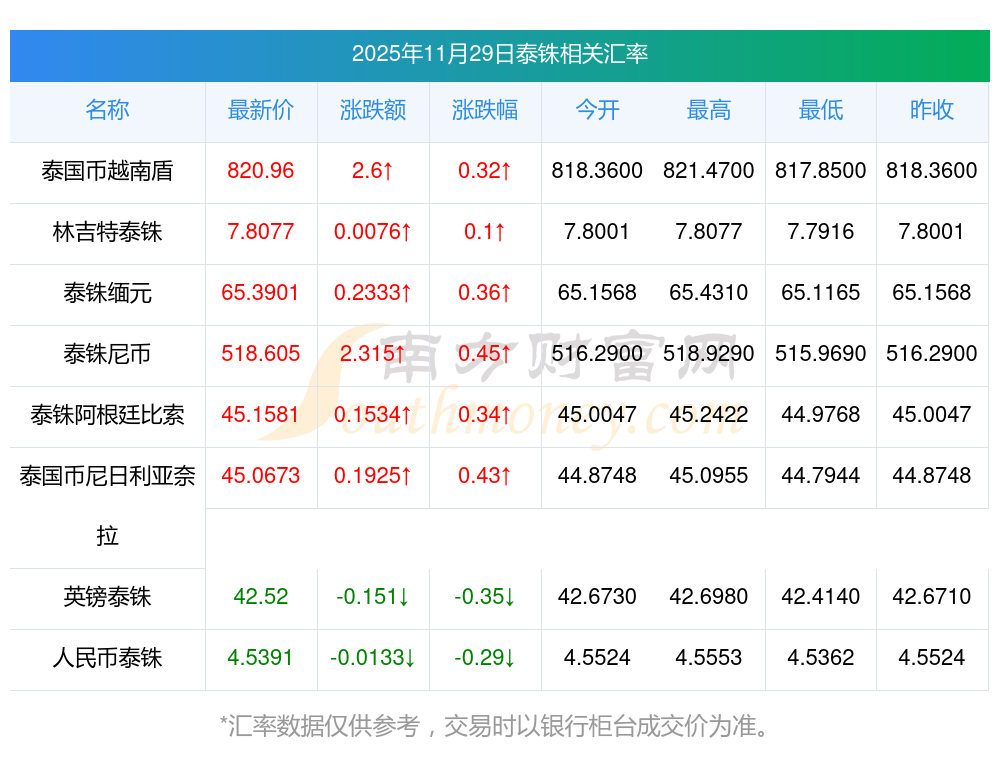Click the 最高 column header
Viewport: 1000px width, 757px height.
[x=709, y=111]
